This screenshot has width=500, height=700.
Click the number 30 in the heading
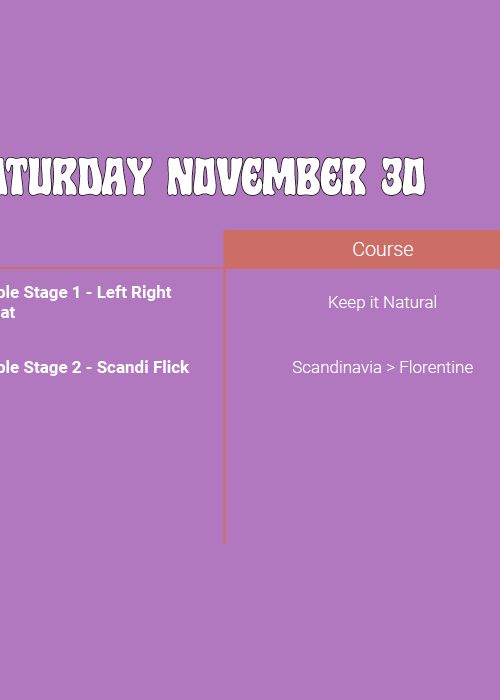[404, 176]
